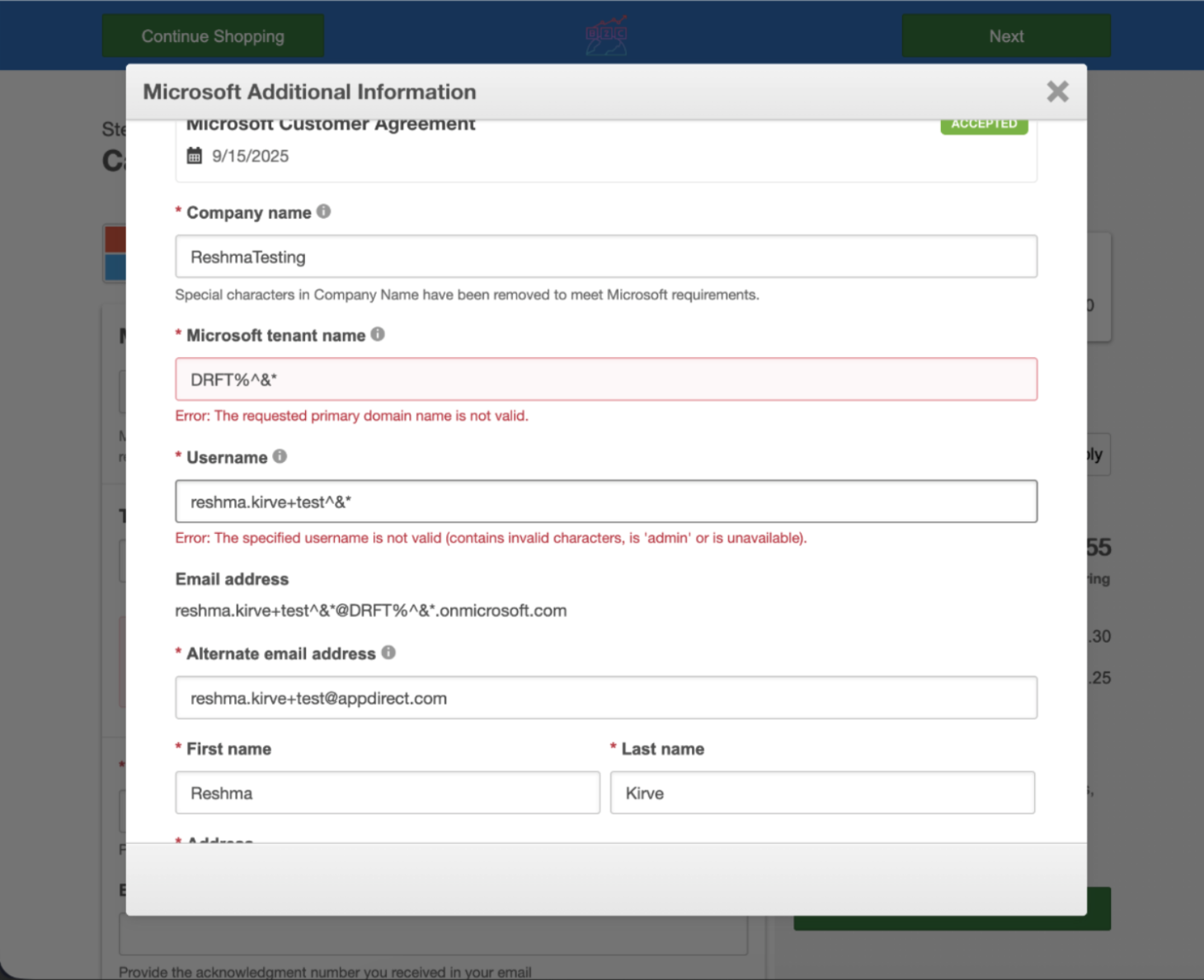Click the tenant name domain error message
Image resolution: width=1204 pixels, height=980 pixels.
pyautogui.click(x=351, y=416)
